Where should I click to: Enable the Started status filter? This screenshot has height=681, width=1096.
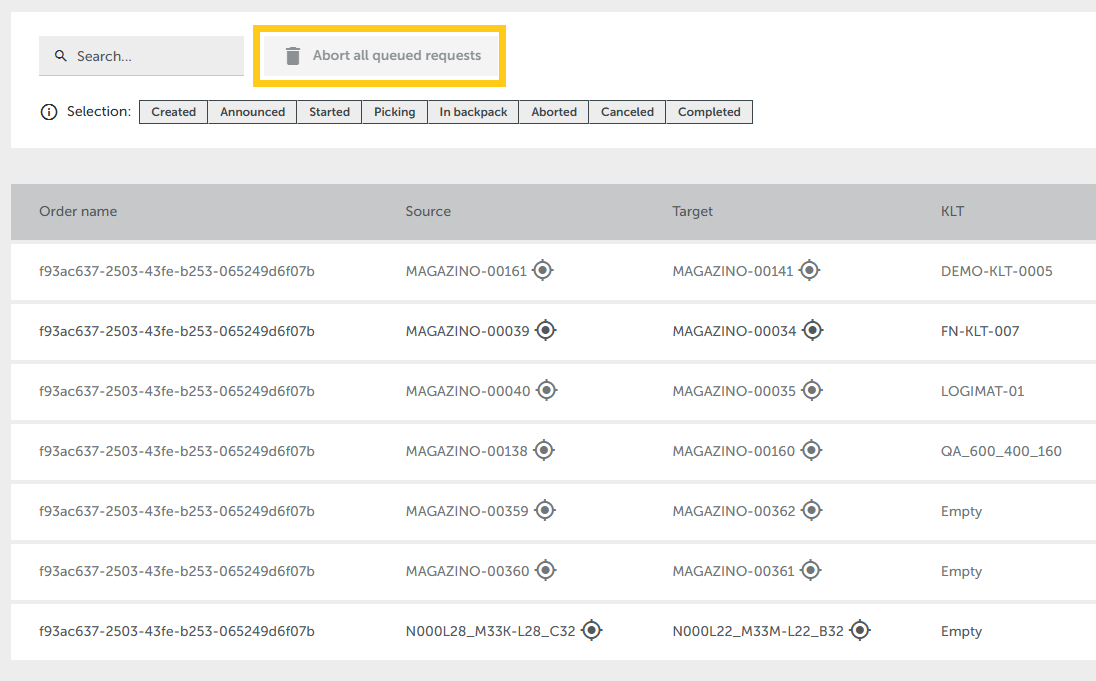pyautogui.click(x=329, y=112)
